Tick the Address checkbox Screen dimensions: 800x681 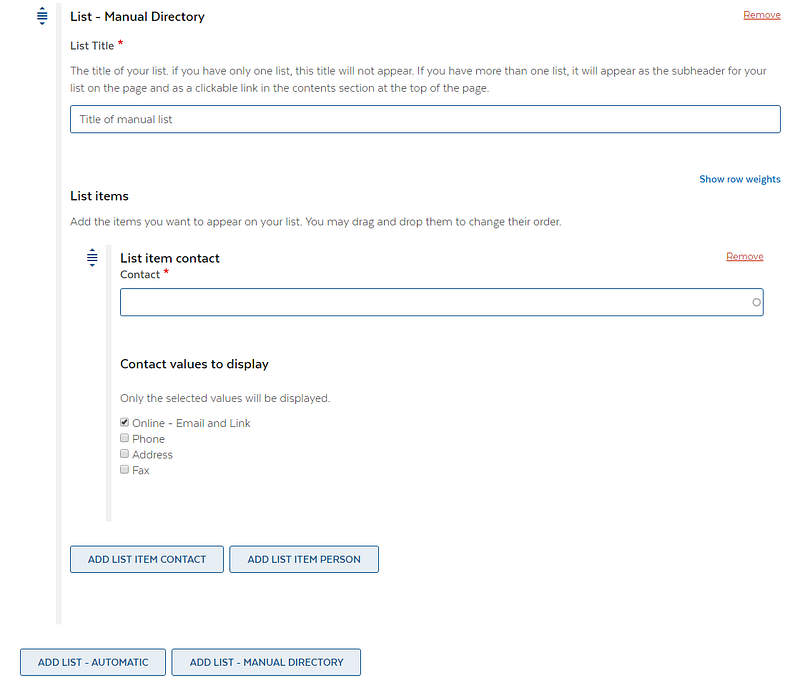[x=125, y=454]
